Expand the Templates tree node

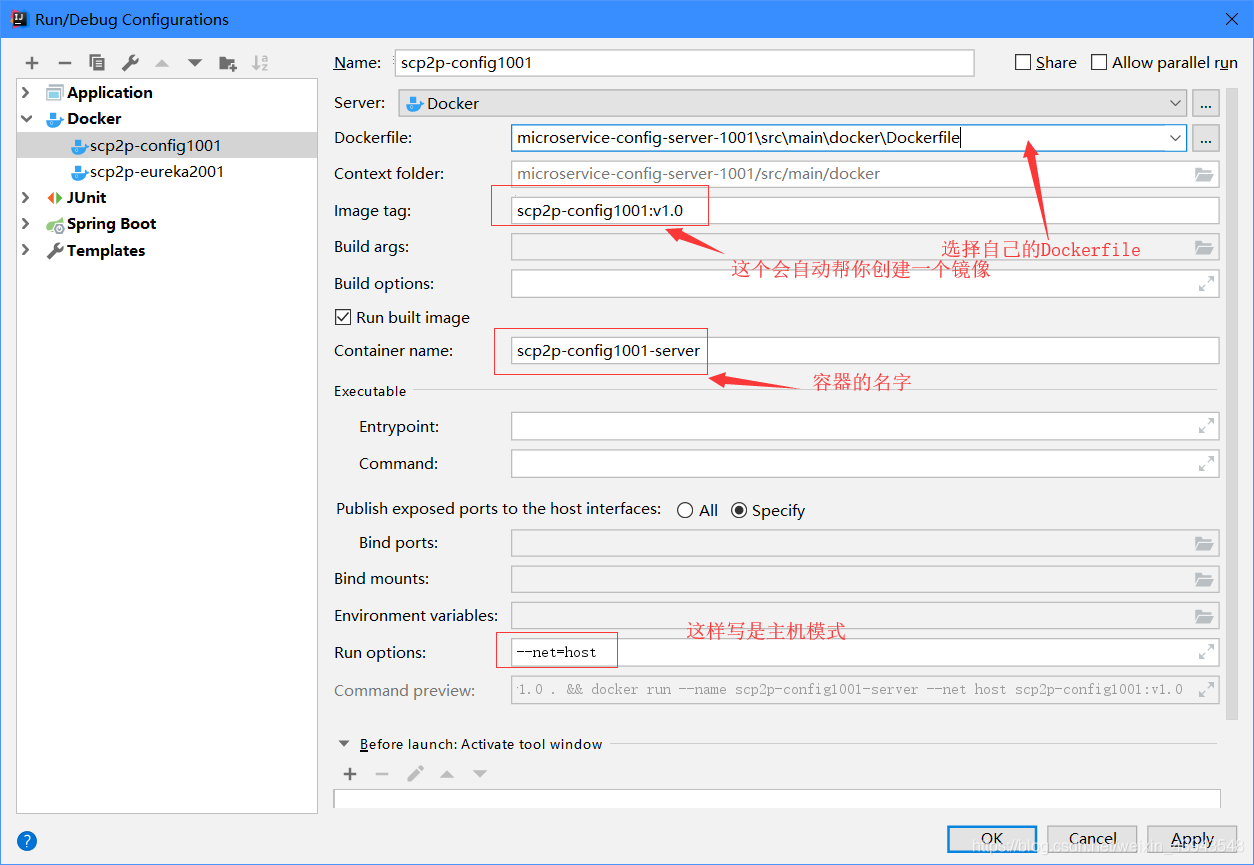tap(27, 251)
